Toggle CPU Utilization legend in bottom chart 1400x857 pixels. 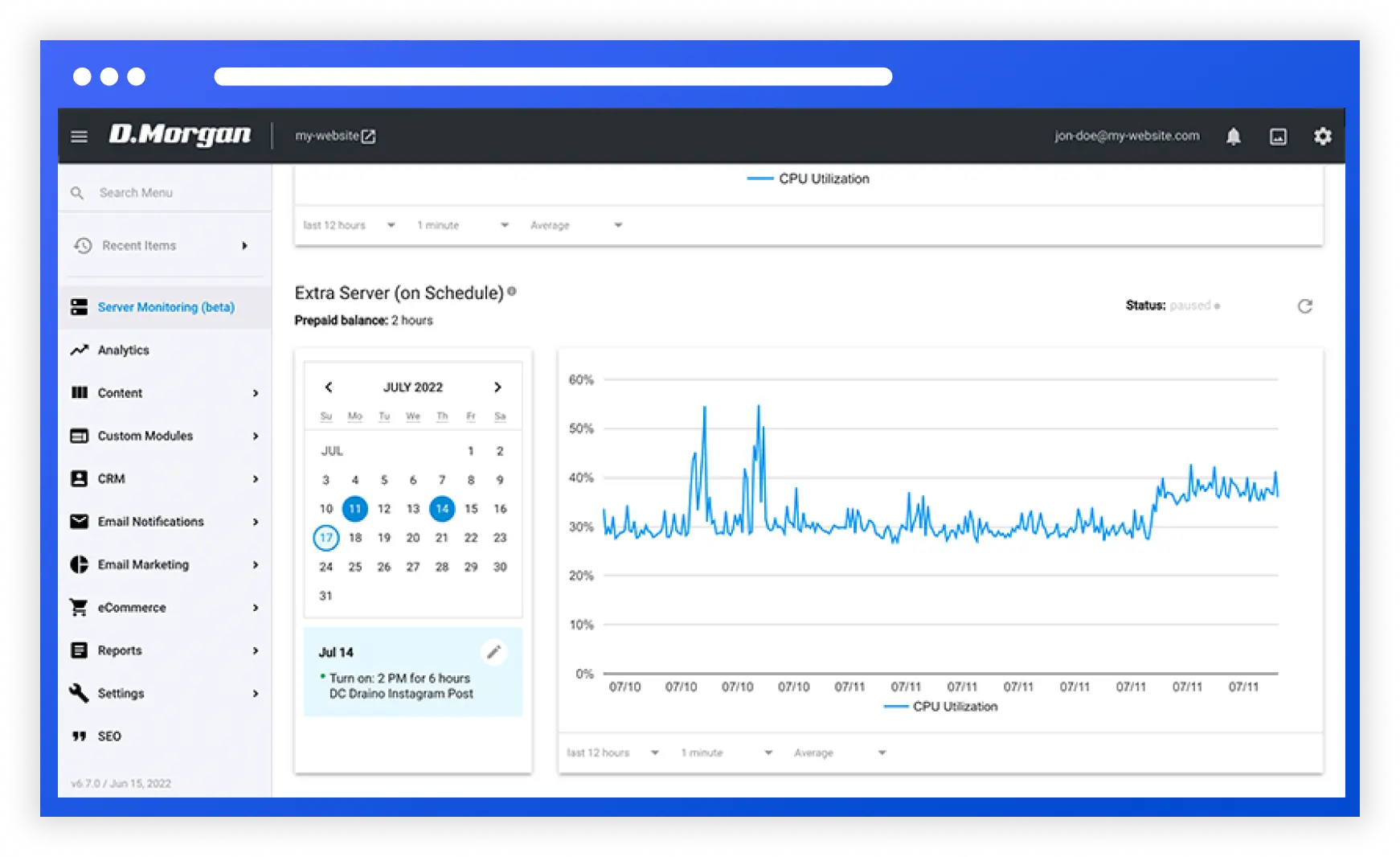pos(940,707)
